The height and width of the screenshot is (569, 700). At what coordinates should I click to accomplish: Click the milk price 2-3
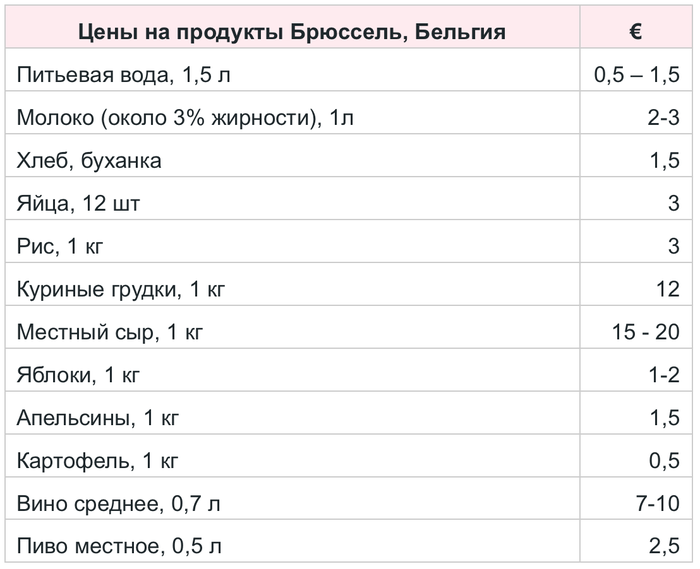click(x=664, y=119)
